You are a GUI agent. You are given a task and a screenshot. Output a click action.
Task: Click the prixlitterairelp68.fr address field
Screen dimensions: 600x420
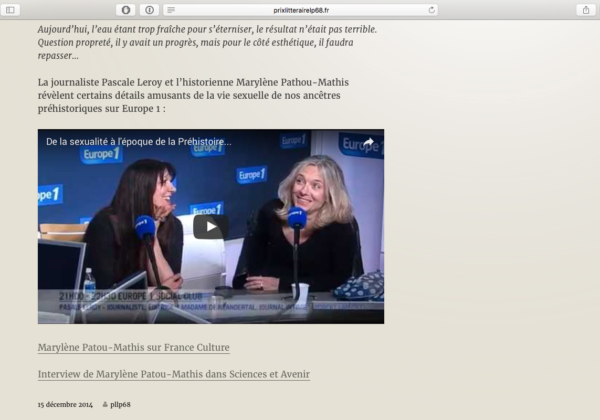click(x=301, y=10)
